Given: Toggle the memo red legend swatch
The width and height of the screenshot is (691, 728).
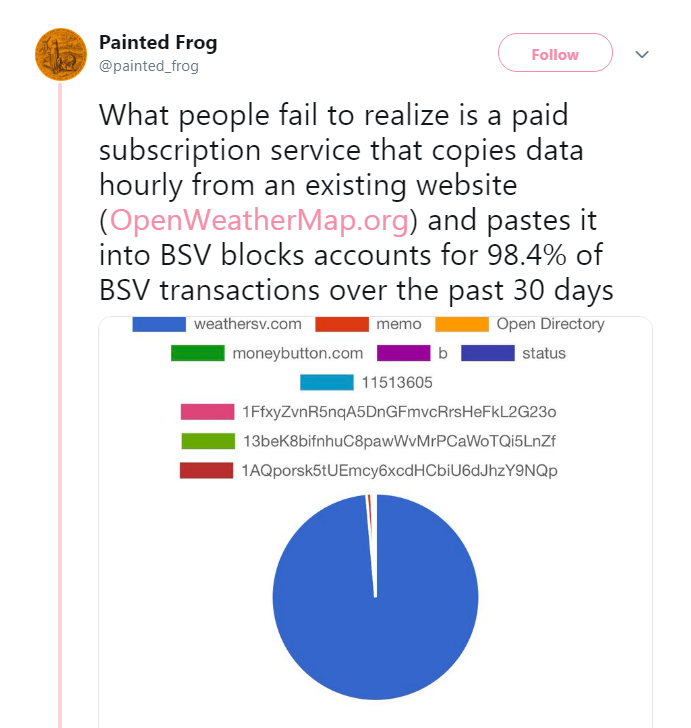Looking at the screenshot, I should coord(341,324).
